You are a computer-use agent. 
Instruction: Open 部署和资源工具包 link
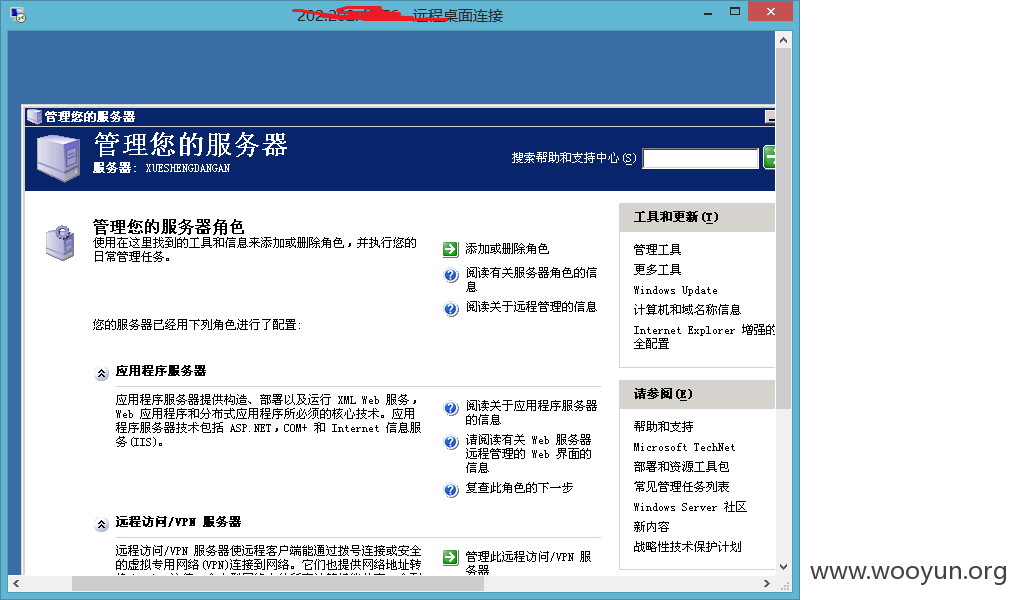[681, 467]
